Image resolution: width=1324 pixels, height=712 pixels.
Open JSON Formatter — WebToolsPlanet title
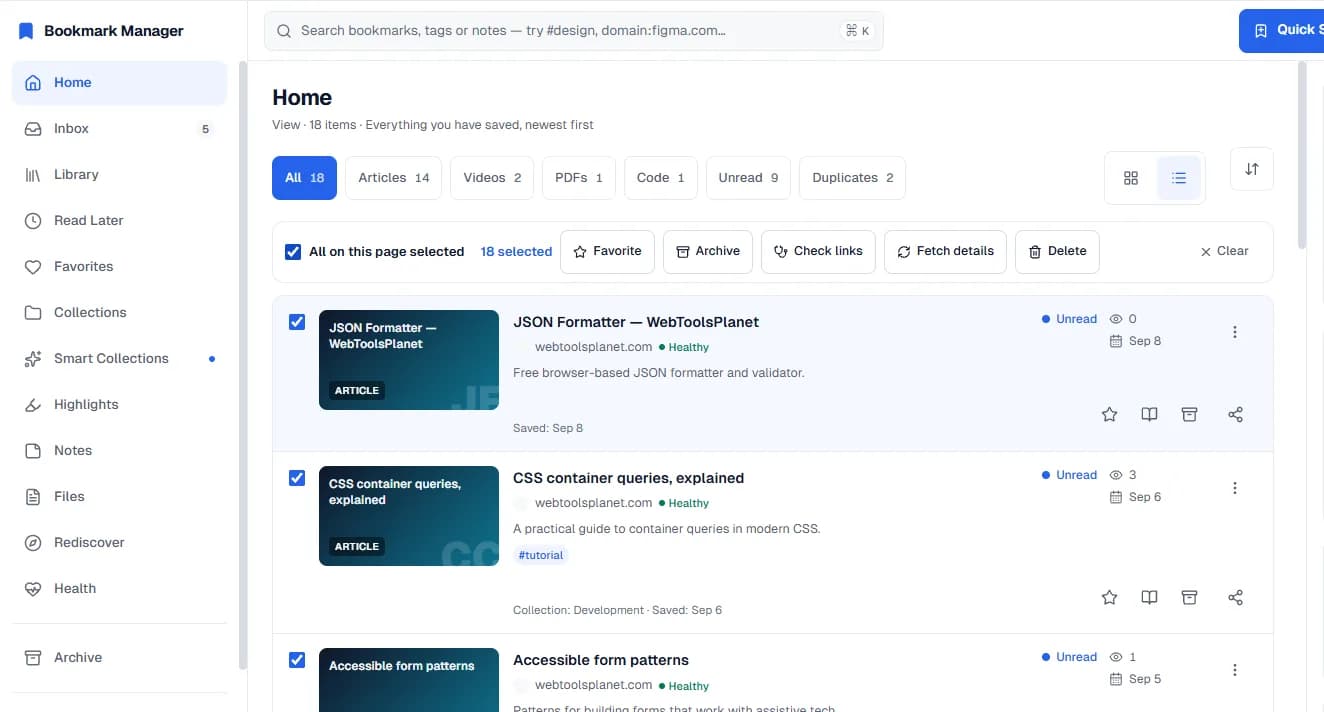point(636,322)
